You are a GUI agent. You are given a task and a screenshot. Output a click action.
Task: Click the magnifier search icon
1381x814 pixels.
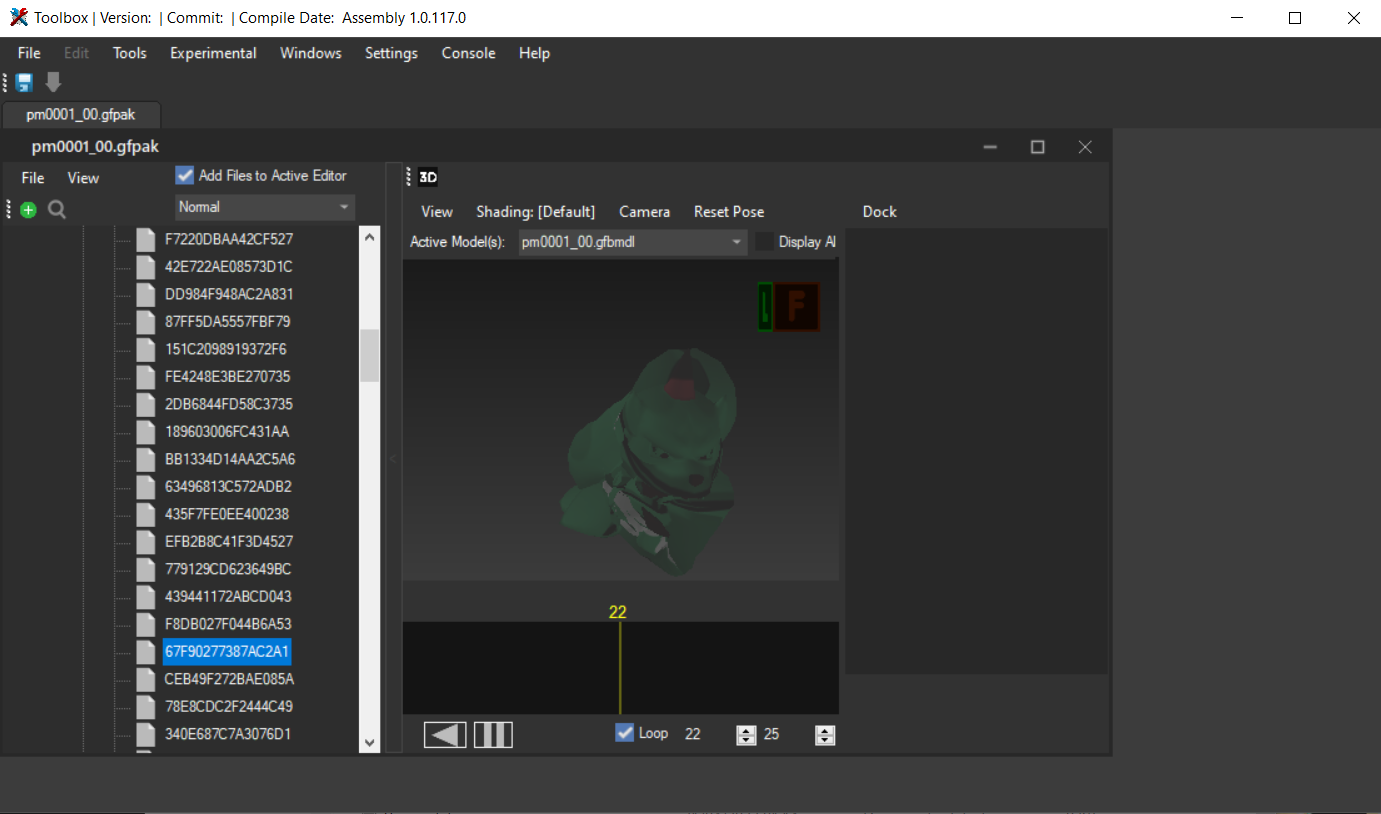tap(57, 209)
